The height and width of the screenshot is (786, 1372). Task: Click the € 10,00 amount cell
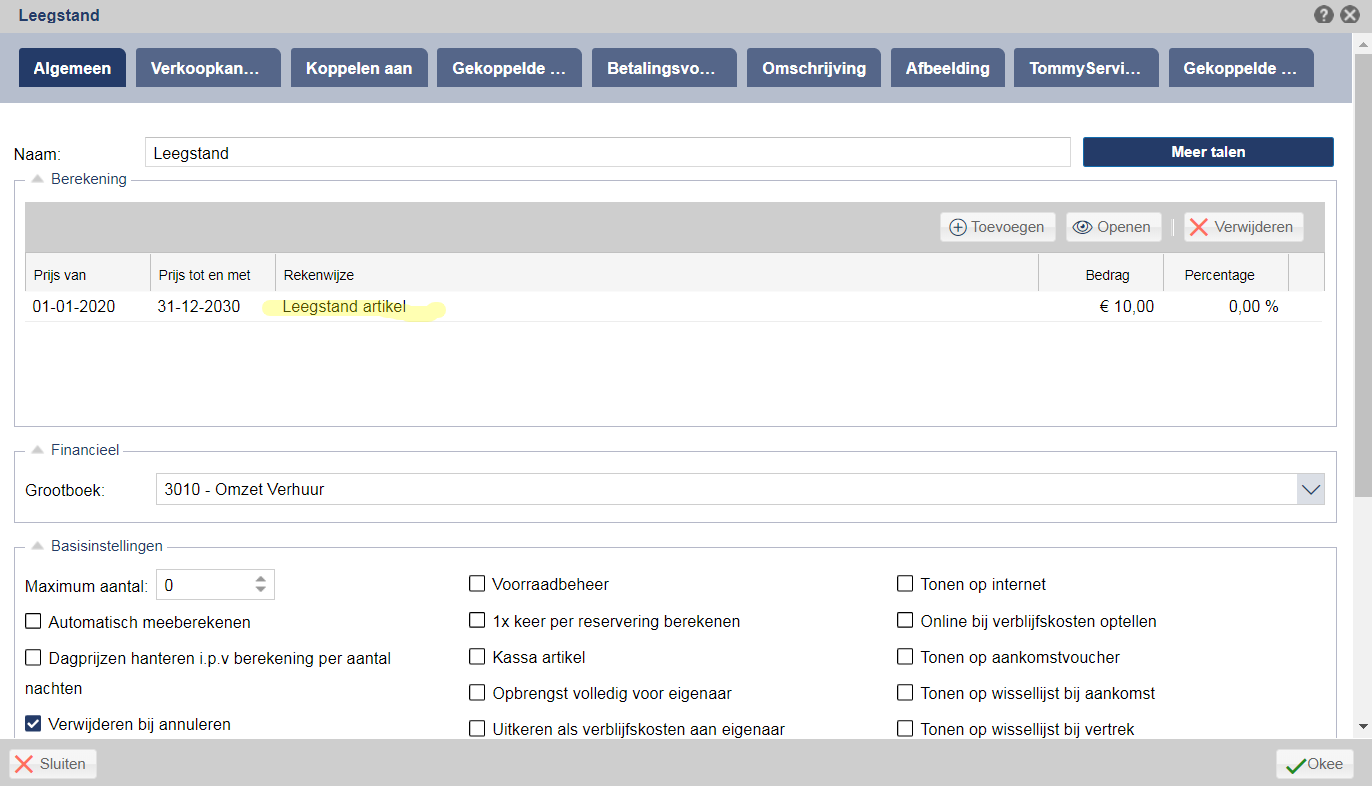(1126, 307)
